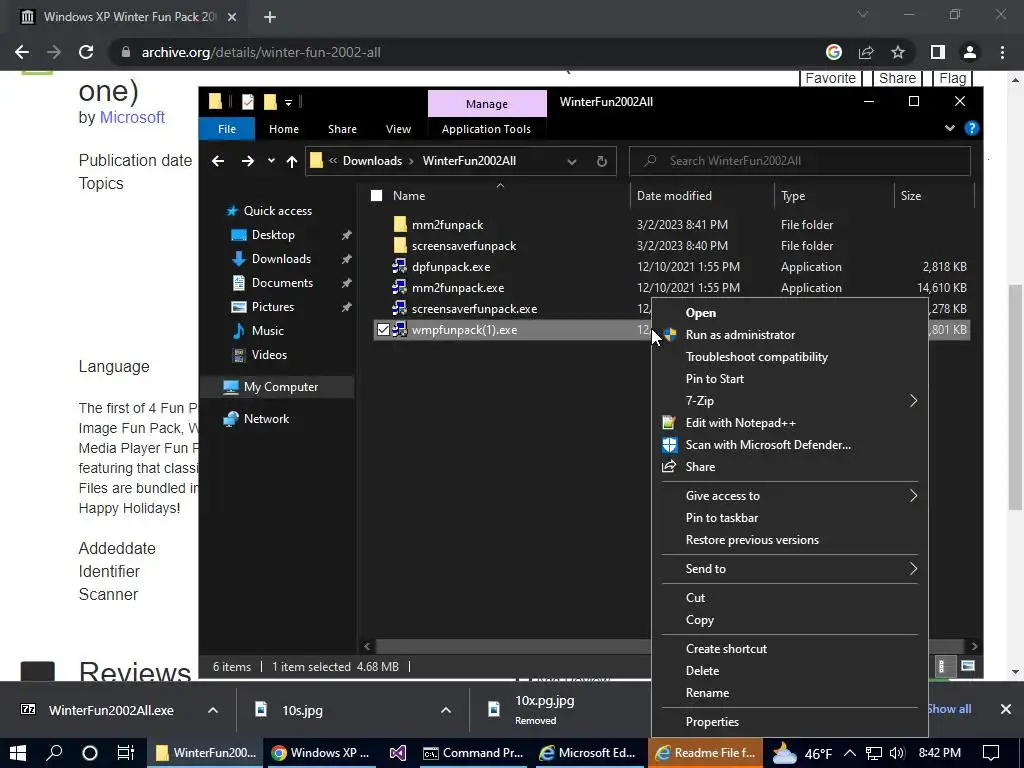Go up one folder level in Explorer
Image resolution: width=1024 pixels, height=768 pixels.
click(291, 161)
